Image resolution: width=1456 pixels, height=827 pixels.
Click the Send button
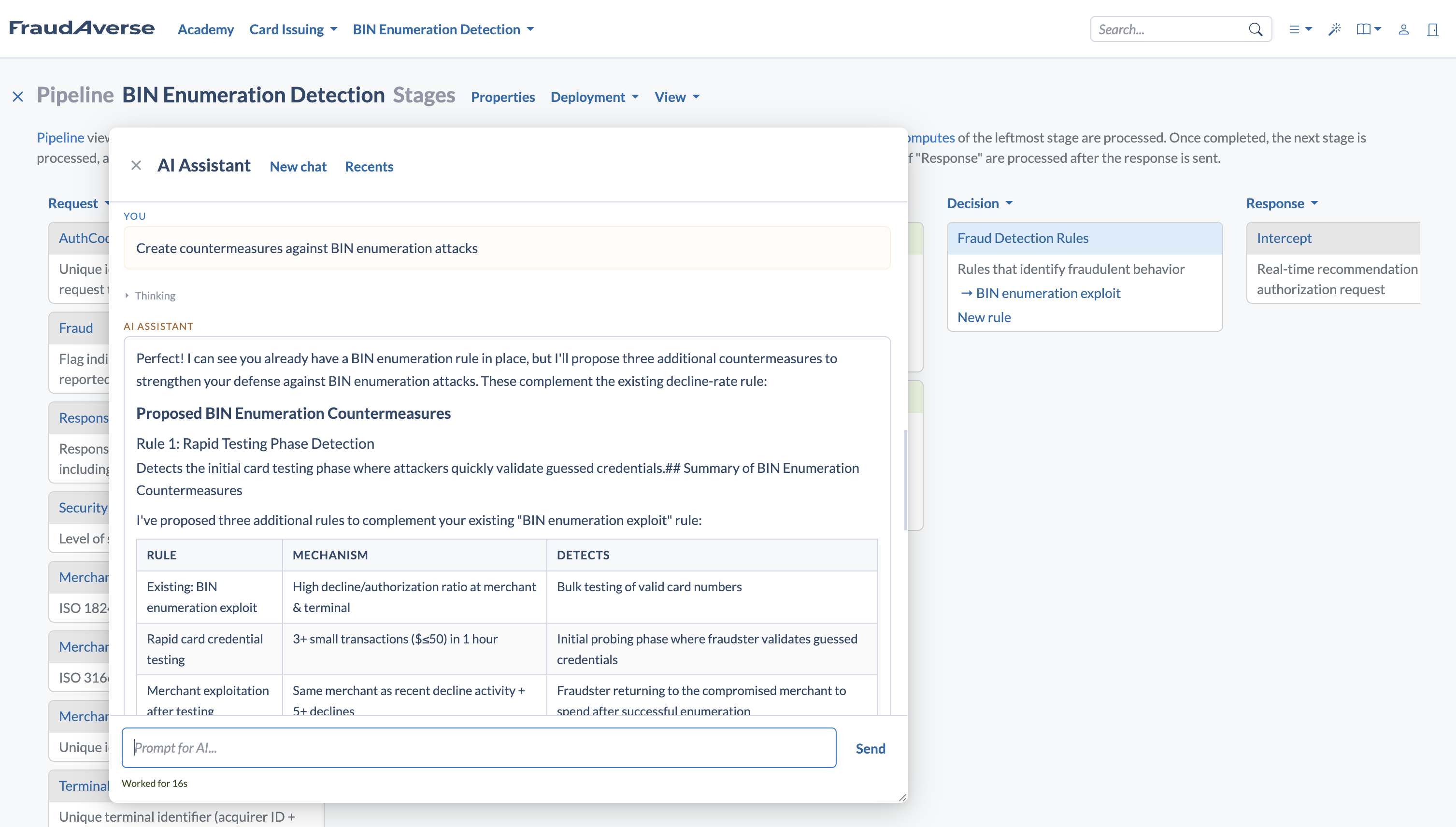(x=871, y=749)
